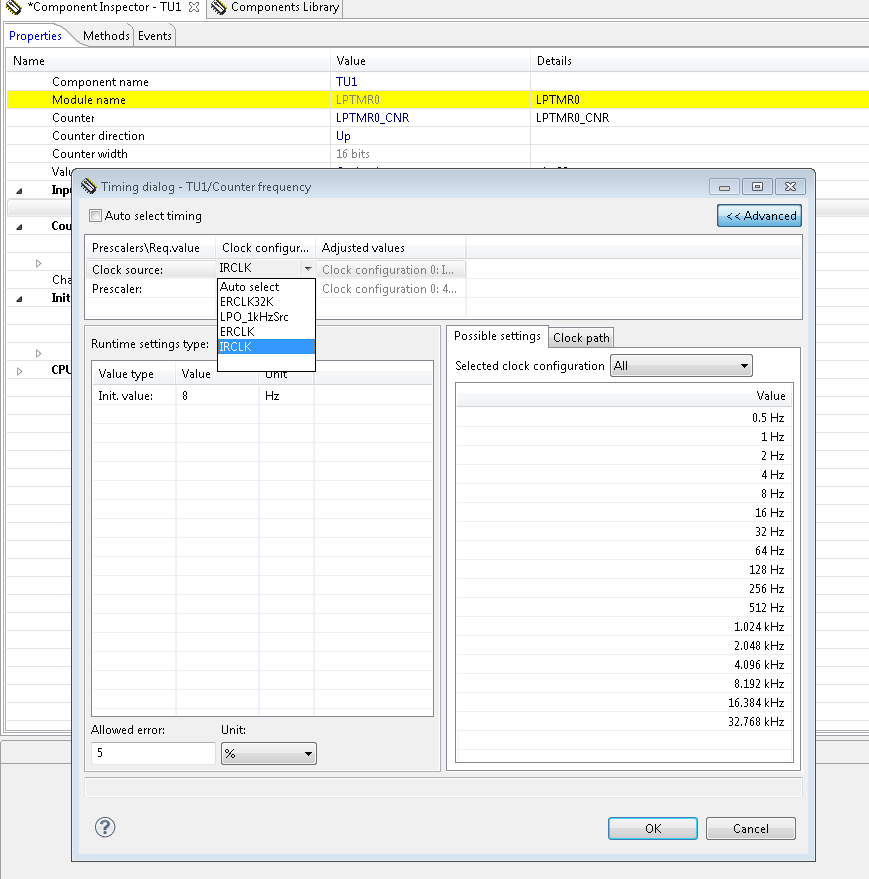This screenshot has height=879, width=869.
Task: Enable the Auto select timing checkbox
Action: click(96, 216)
